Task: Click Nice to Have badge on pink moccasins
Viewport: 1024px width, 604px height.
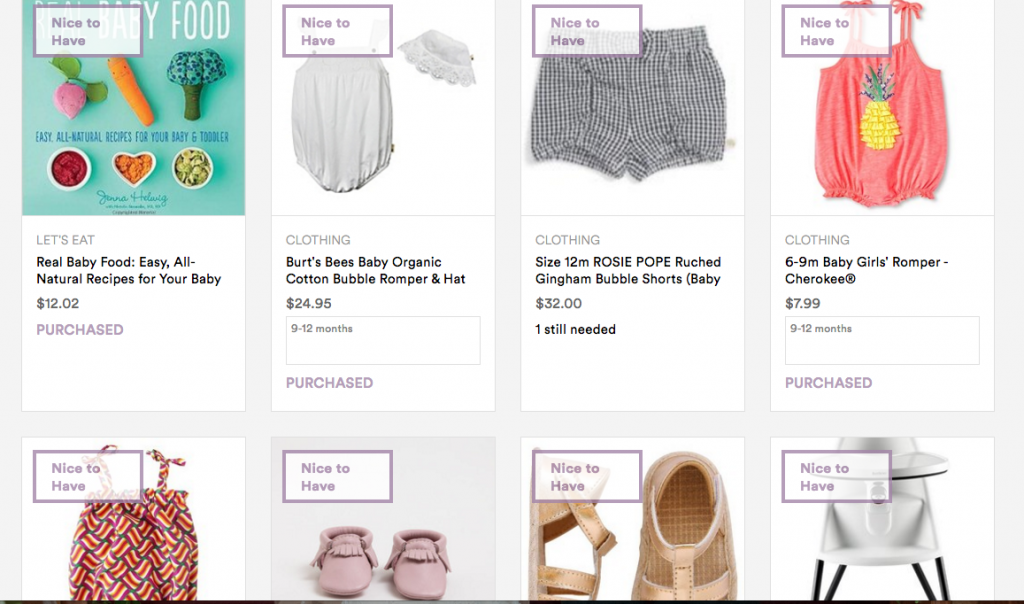Action: coord(338,477)
